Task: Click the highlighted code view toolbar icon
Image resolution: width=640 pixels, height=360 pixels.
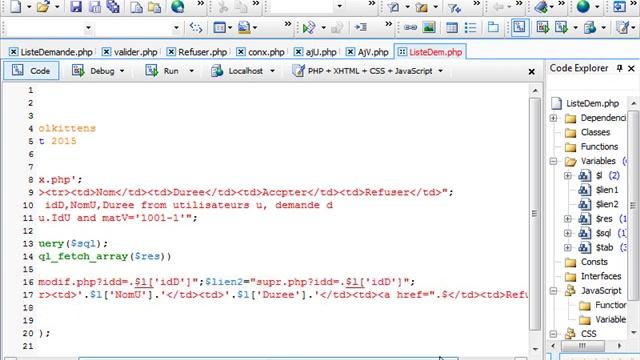Action: pyautogui.click(x=520, y=27)
